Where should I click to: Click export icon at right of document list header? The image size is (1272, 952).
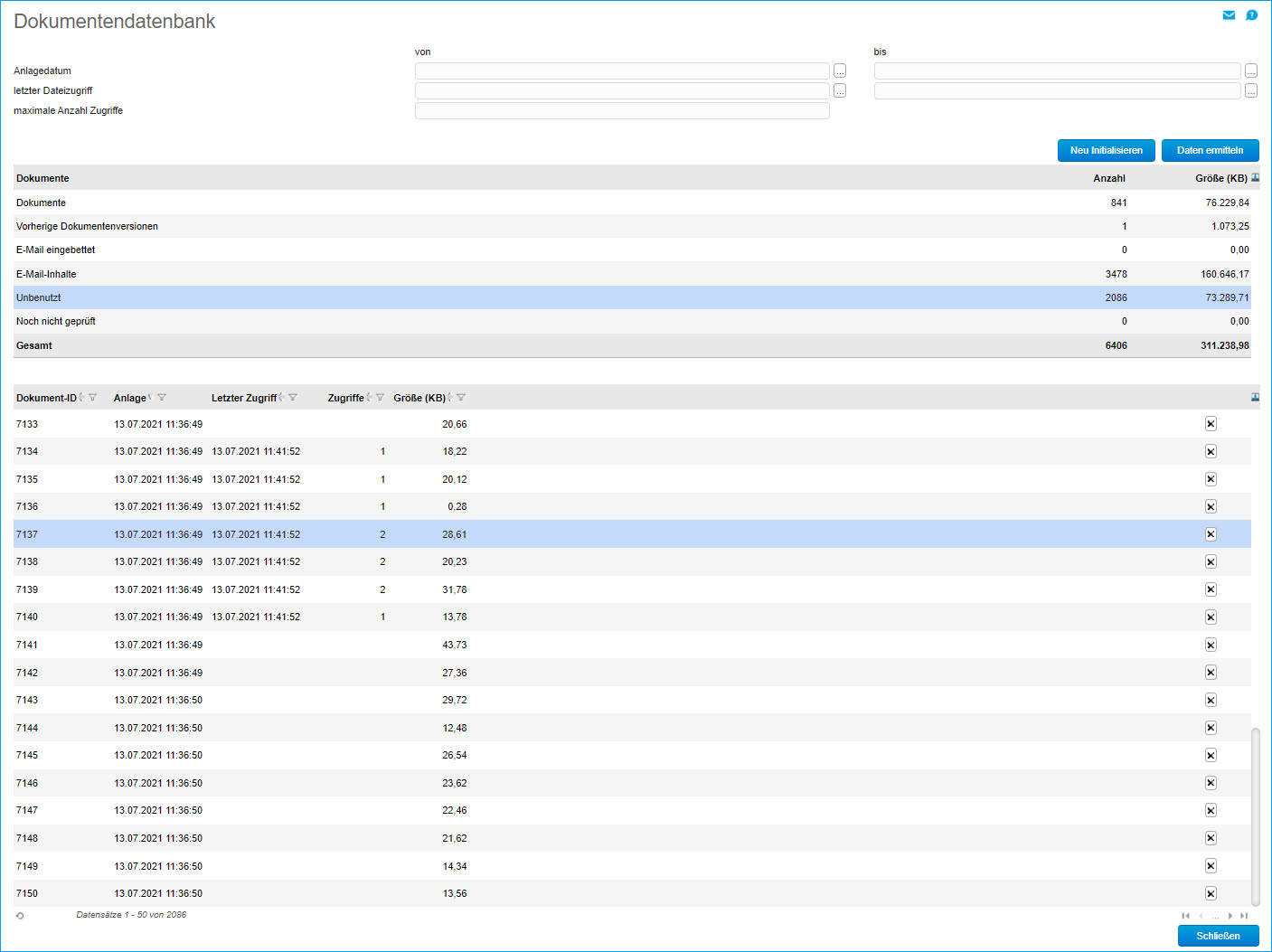point(1255,398)
